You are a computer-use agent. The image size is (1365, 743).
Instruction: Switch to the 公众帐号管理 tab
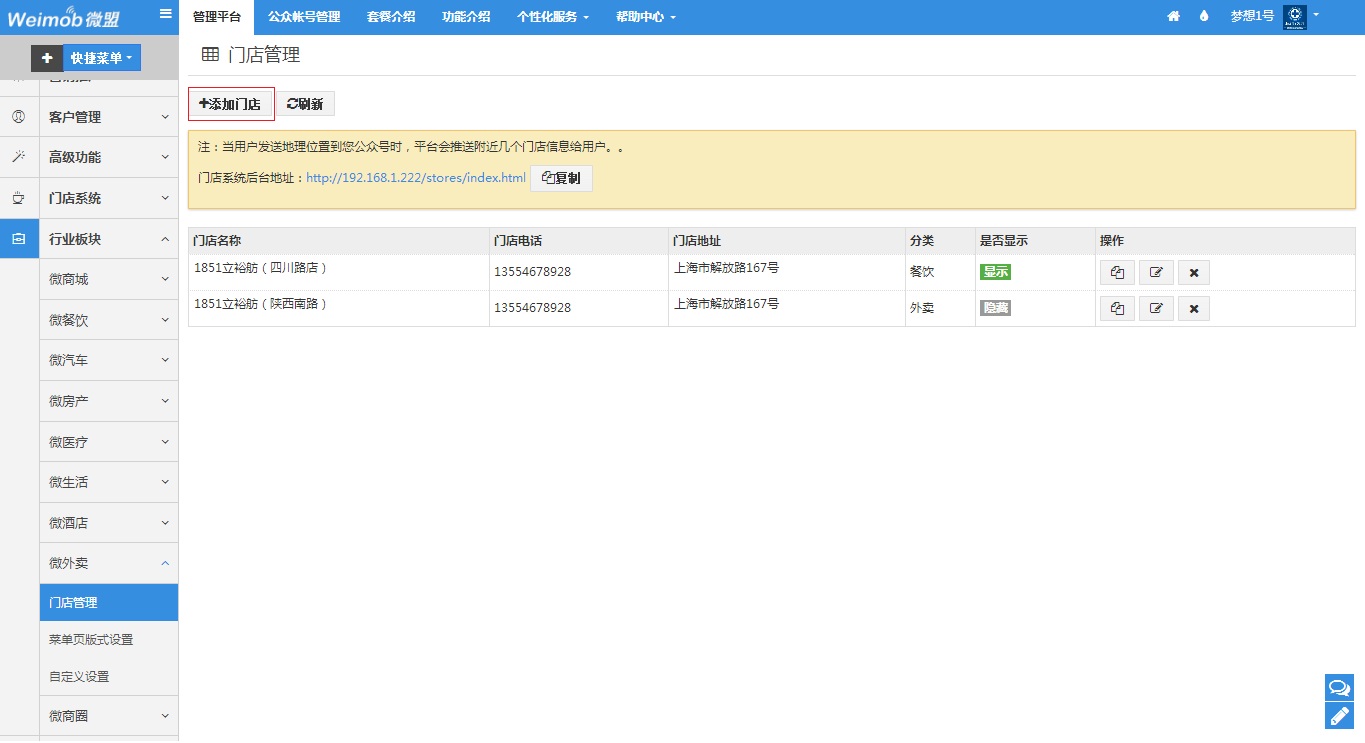(x=304, y=17)
